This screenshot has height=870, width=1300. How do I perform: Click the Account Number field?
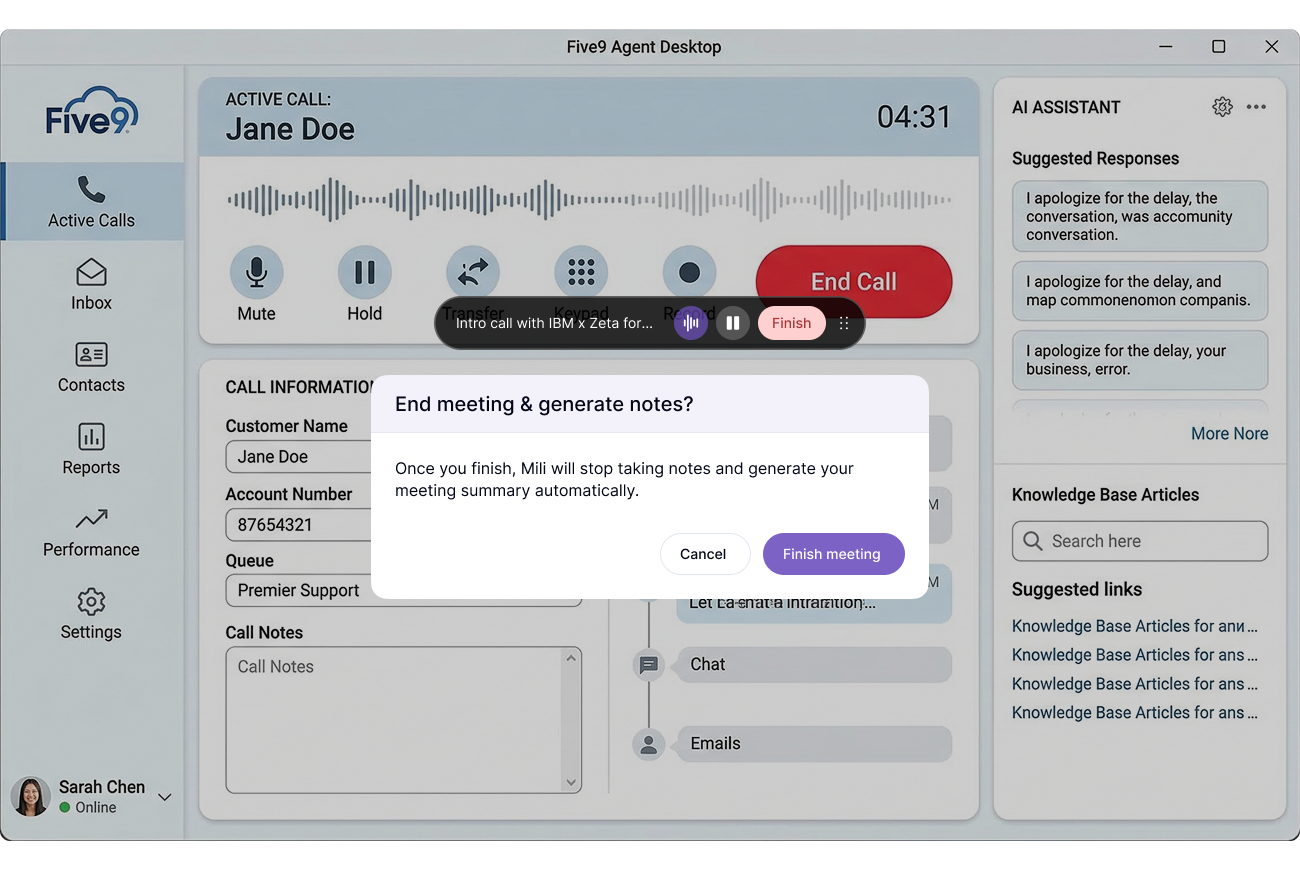click(x=299, y=525)
